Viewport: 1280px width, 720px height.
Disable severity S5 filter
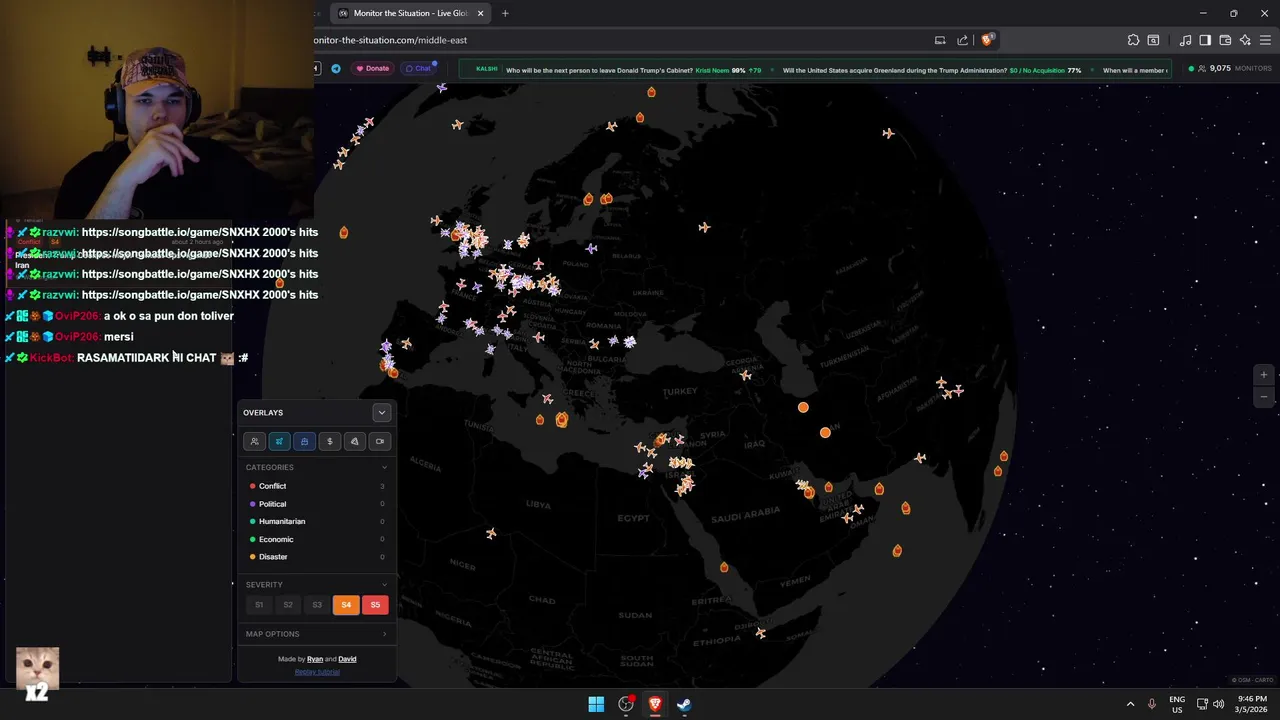[375, 604]
